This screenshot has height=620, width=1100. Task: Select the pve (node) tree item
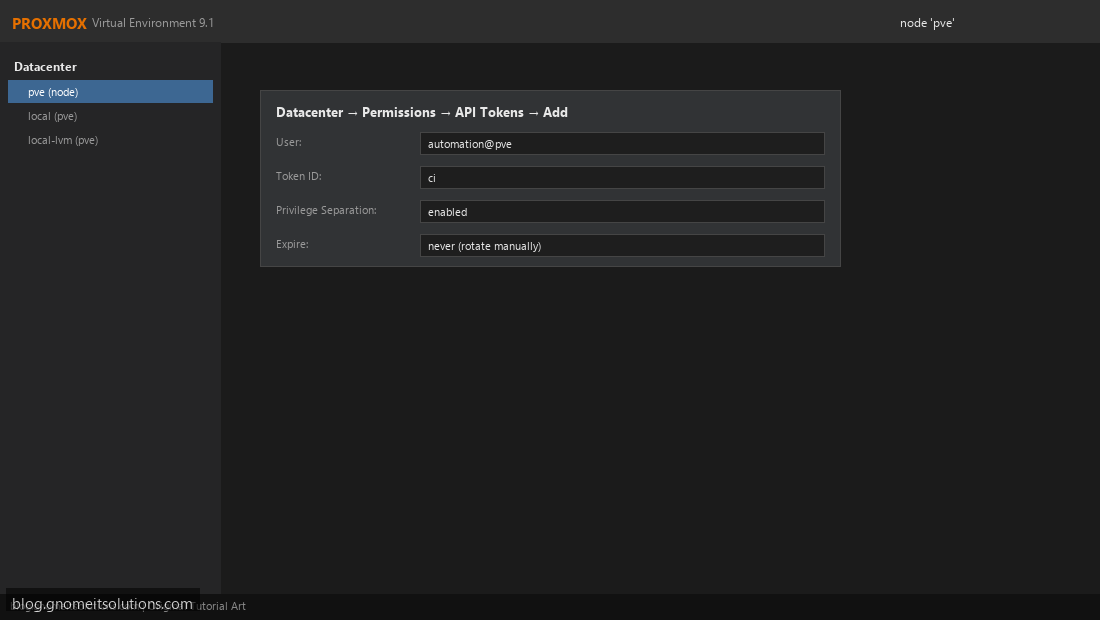tap(110, 92)
